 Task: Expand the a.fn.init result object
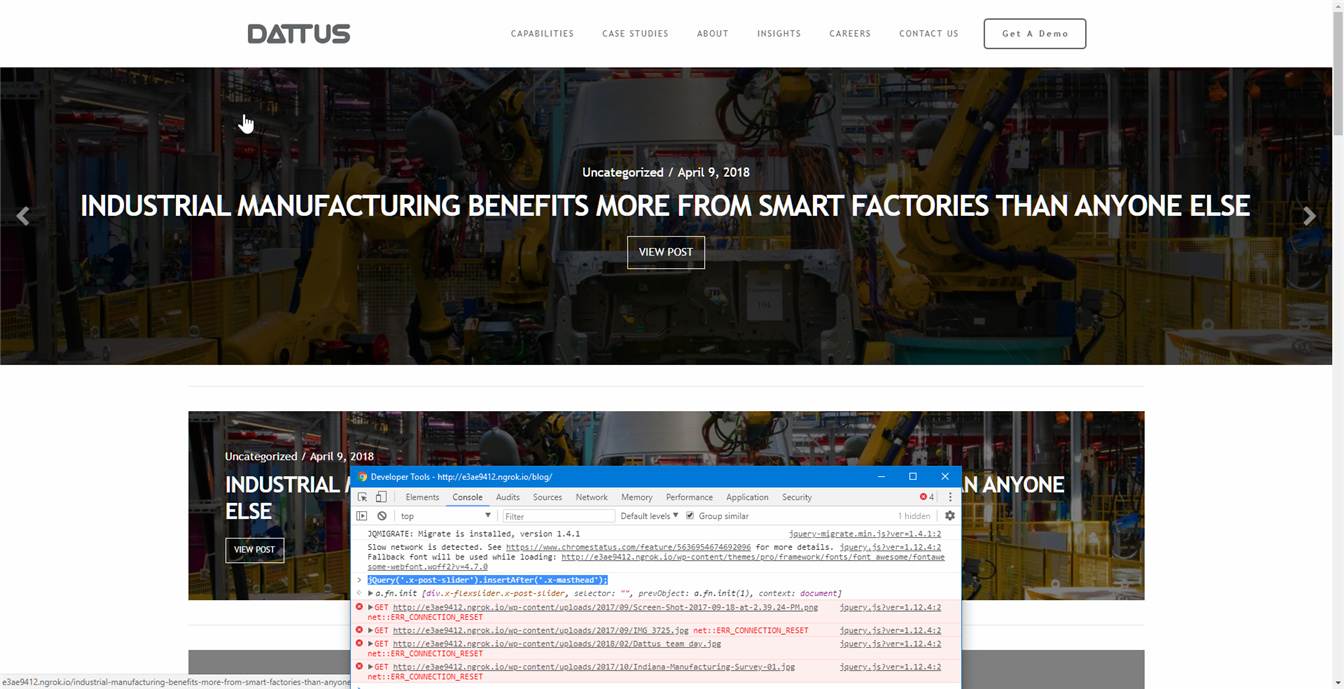click(x=371, y=593)
